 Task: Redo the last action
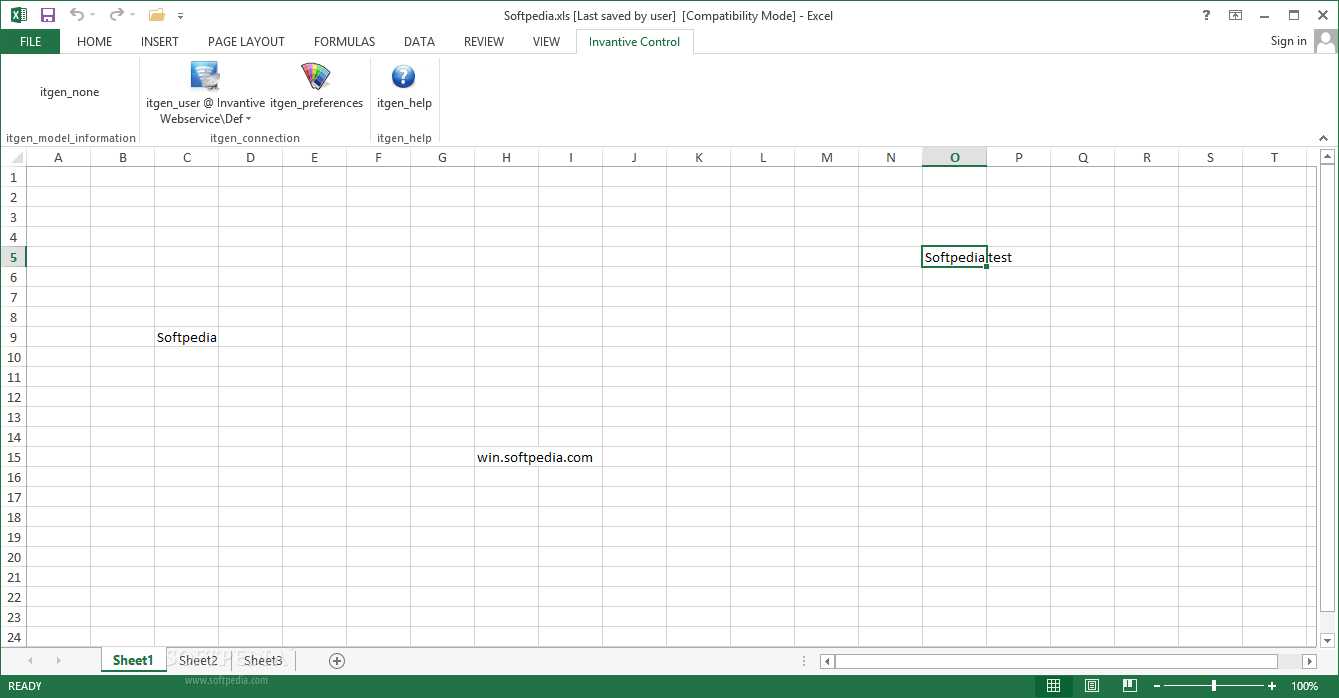pos(116,15)
